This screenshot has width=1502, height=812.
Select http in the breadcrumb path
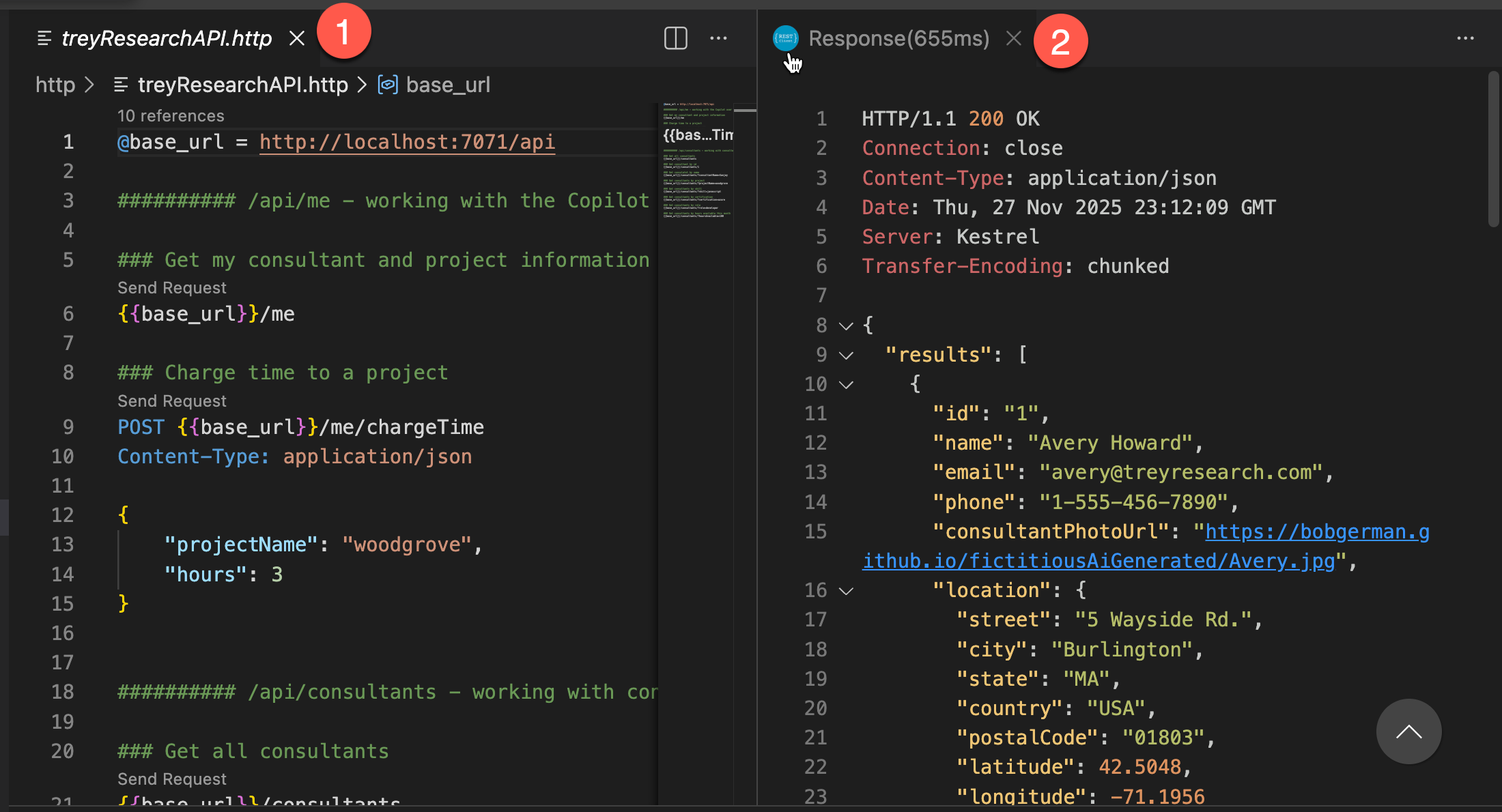(x=54, y=84)
